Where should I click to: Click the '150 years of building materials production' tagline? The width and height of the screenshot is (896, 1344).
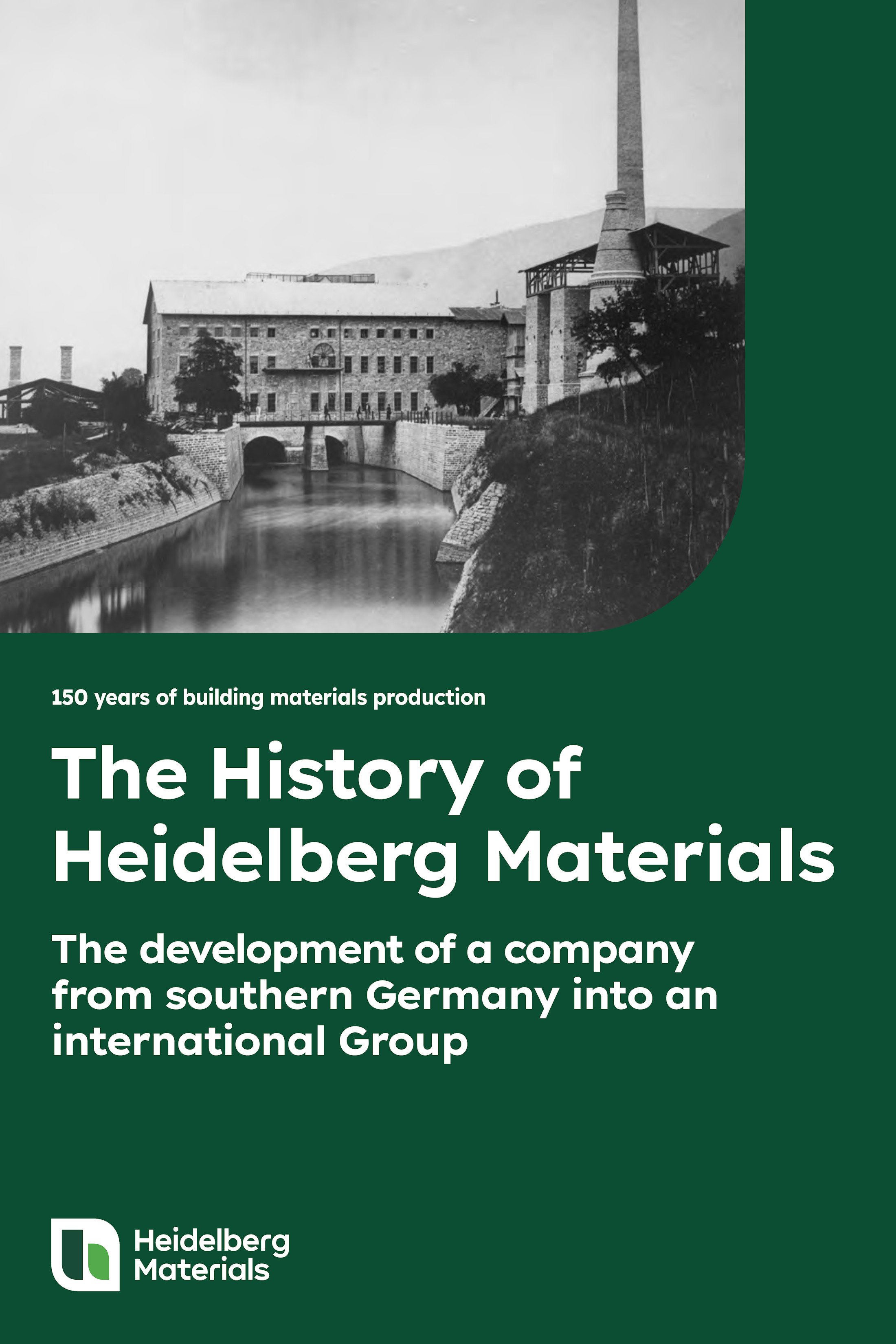[268, 698]
